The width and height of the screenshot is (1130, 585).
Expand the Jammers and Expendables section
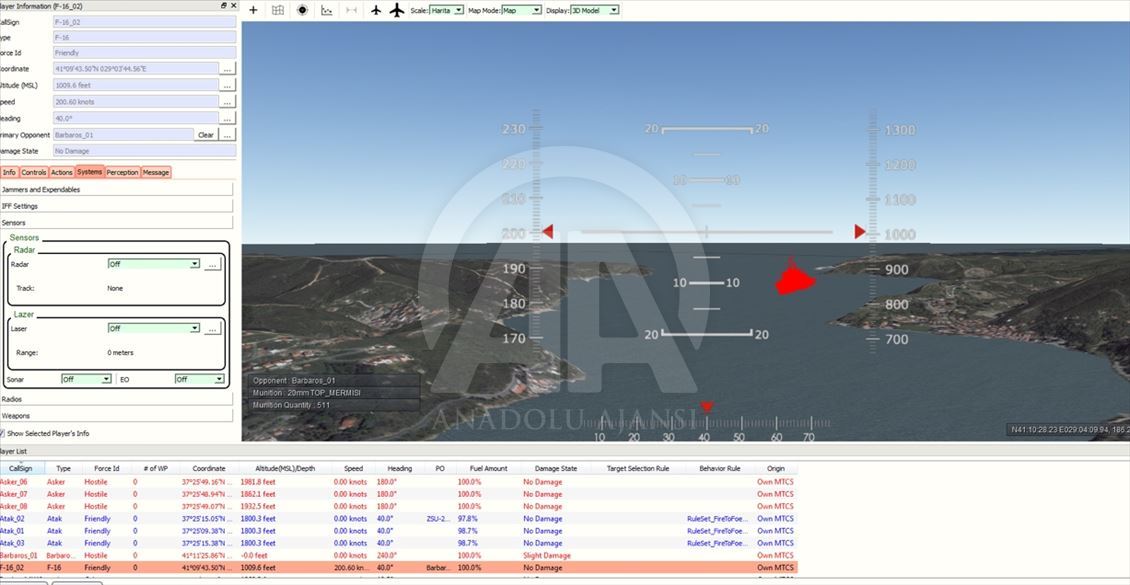(116, 189)
